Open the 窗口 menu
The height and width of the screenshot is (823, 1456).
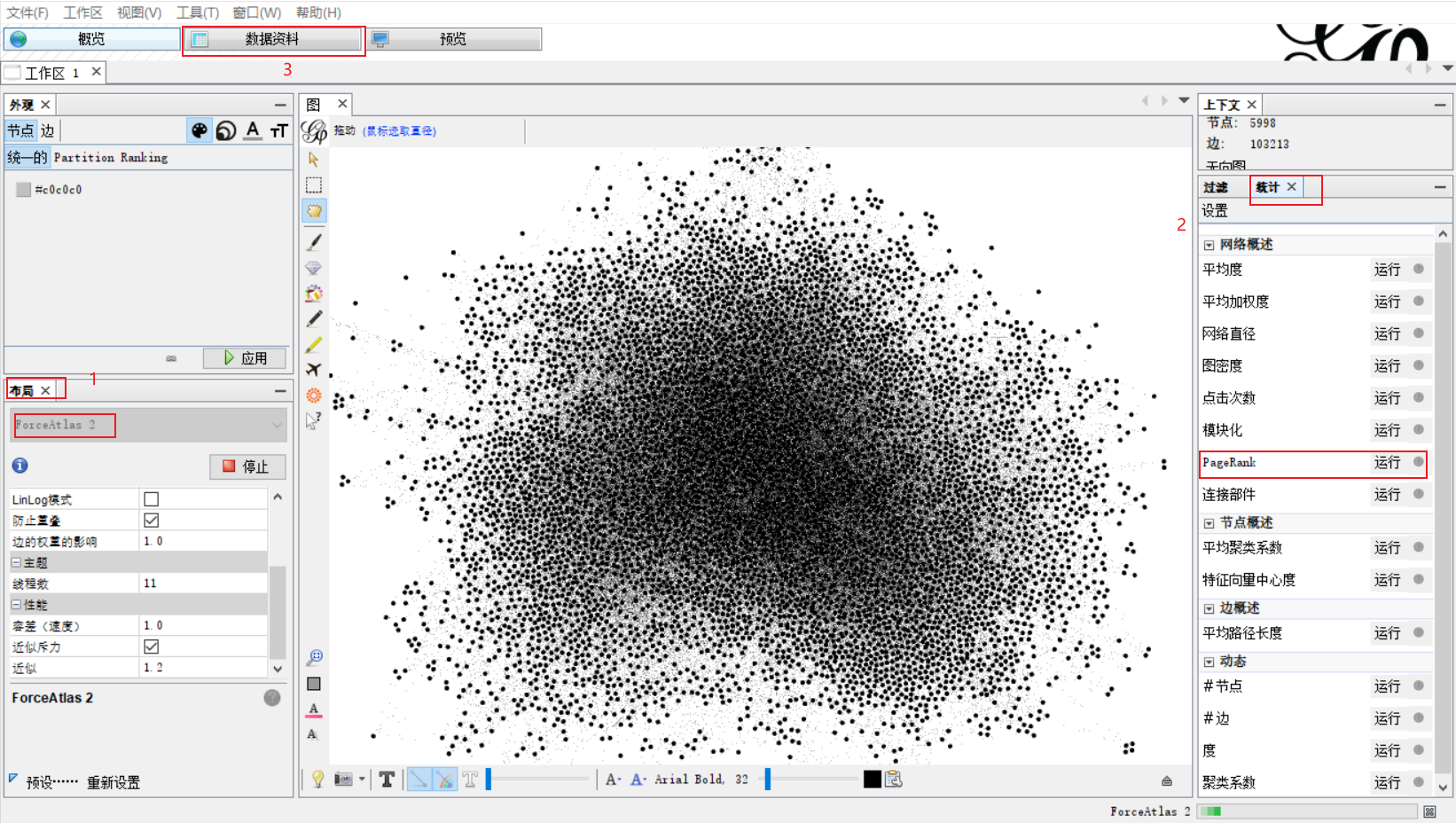click(x=257, y=12)
